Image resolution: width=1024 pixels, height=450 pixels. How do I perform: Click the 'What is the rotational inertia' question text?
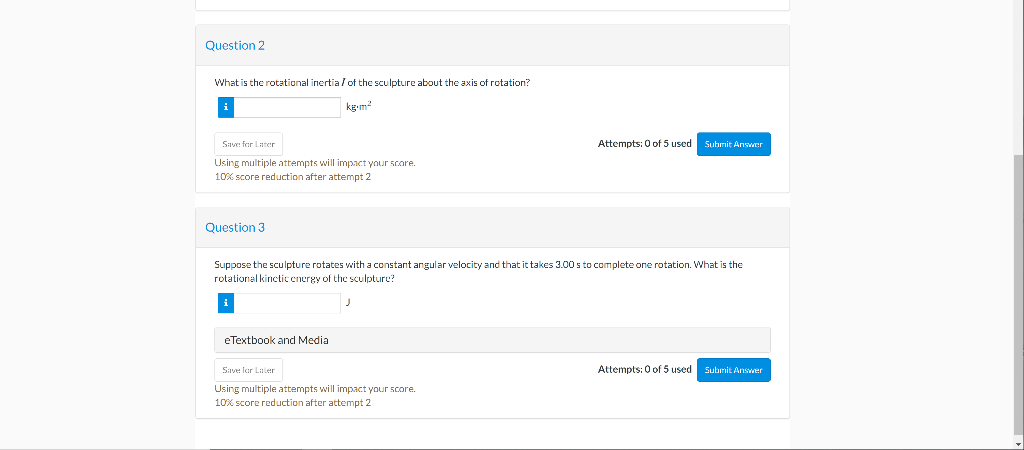click(x=372, y=83)
